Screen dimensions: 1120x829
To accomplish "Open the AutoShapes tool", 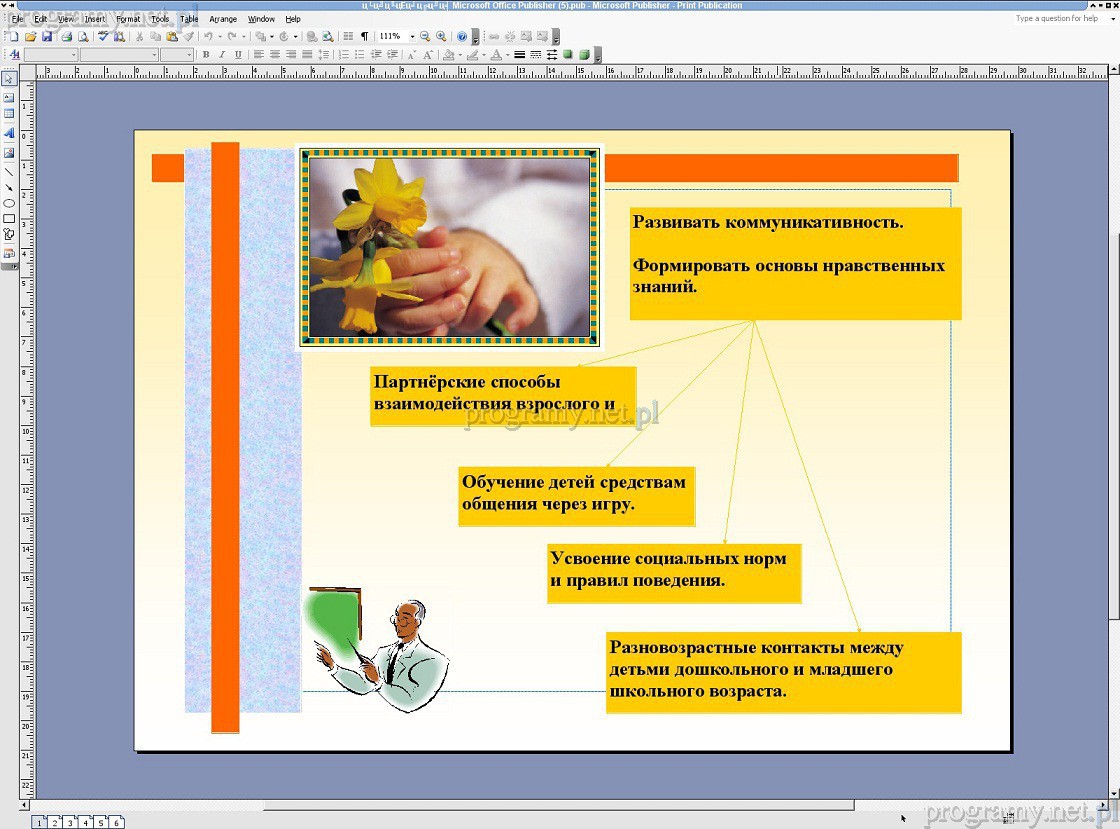I will tap(9, 235).
